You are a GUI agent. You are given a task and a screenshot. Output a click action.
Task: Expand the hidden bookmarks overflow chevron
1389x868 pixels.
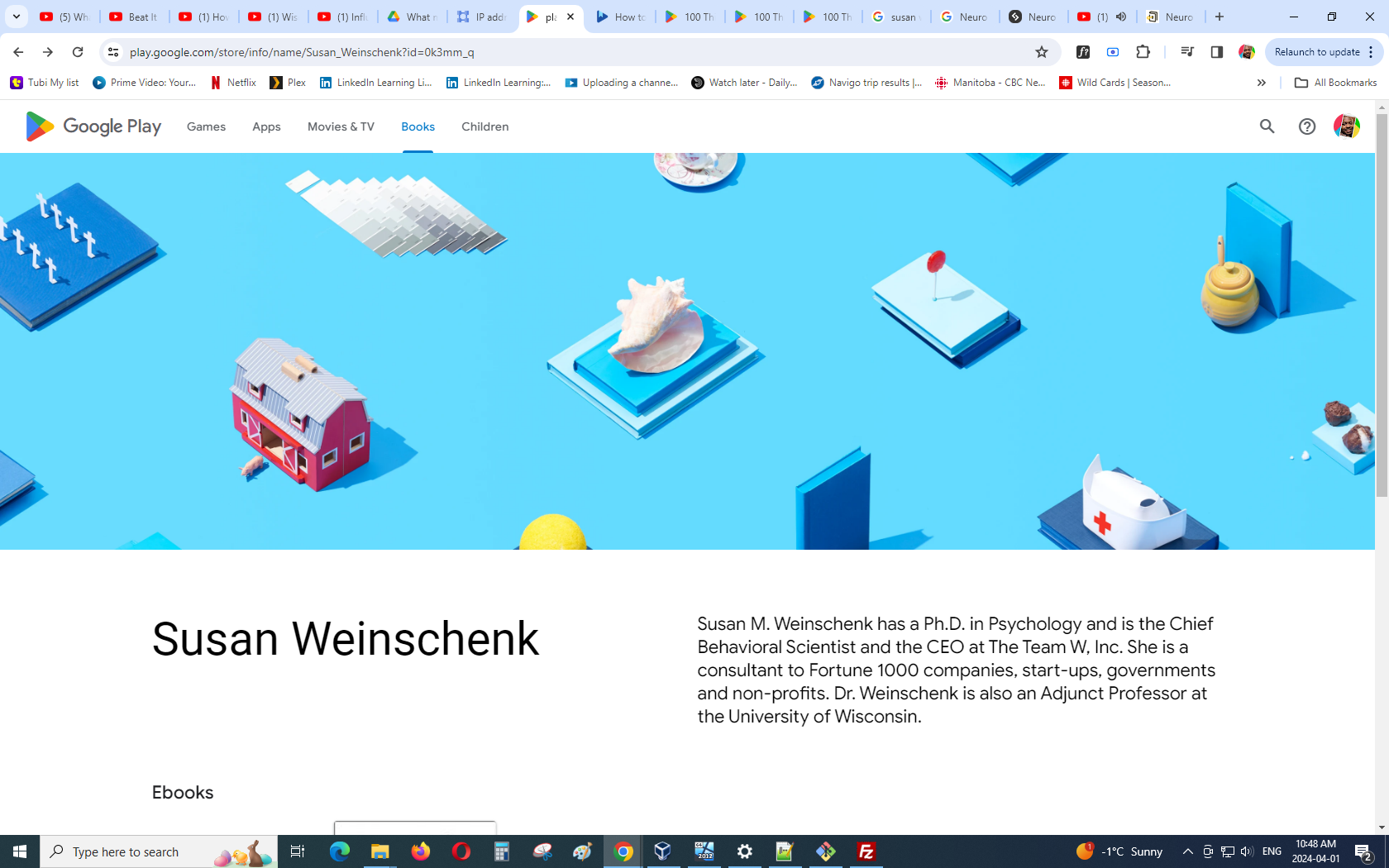[1261, 83]
